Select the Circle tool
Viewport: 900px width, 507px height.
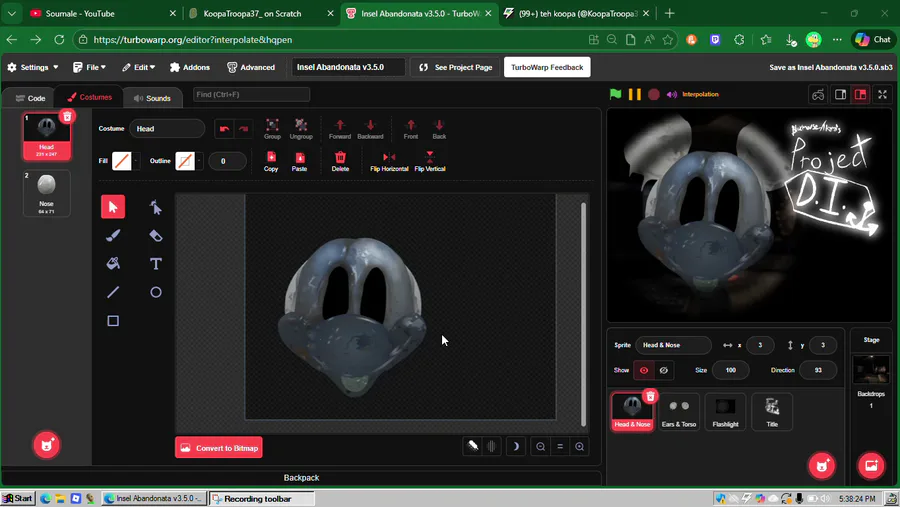click(156, 292)
